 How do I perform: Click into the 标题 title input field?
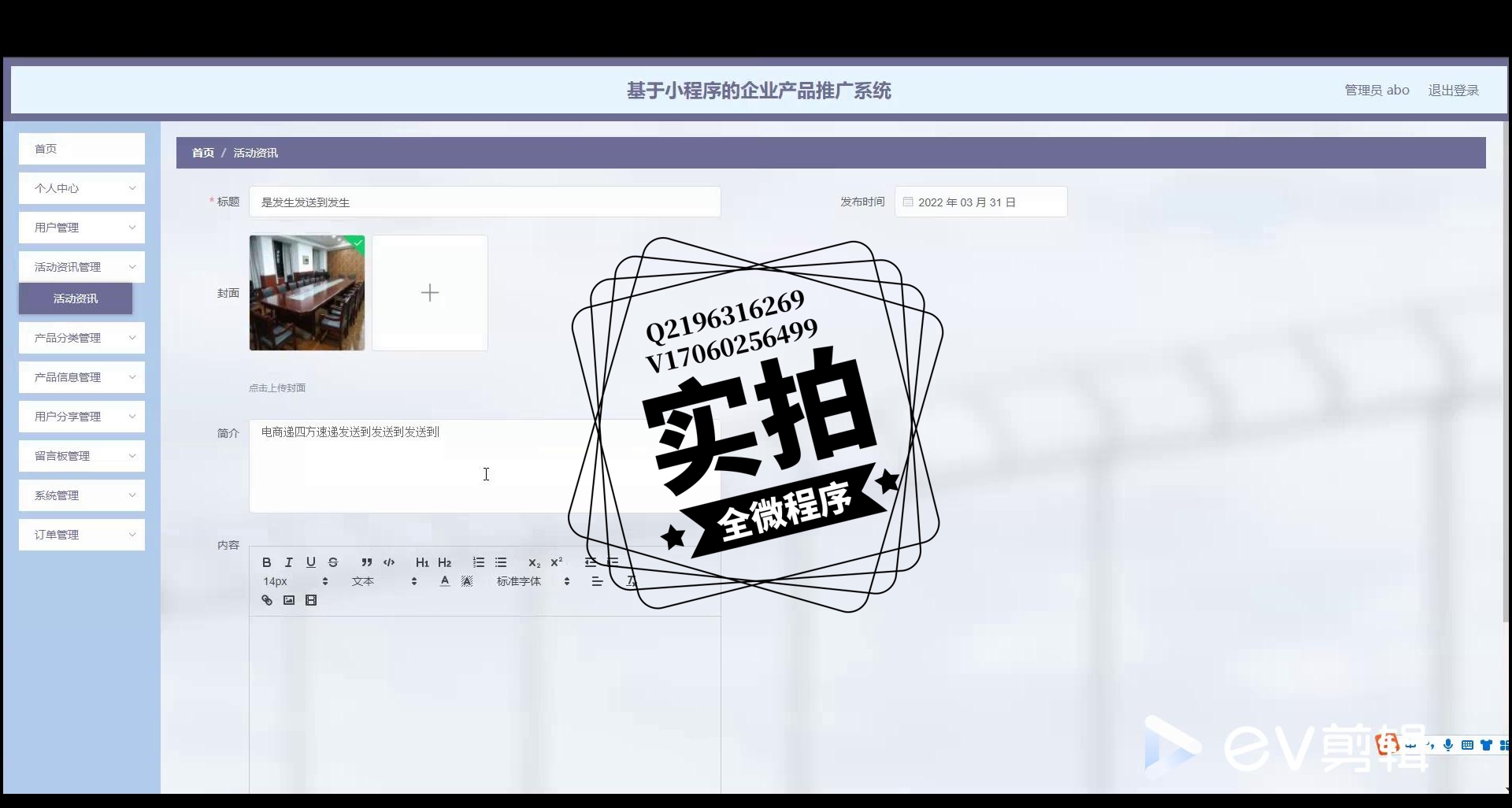pos(485,202)
